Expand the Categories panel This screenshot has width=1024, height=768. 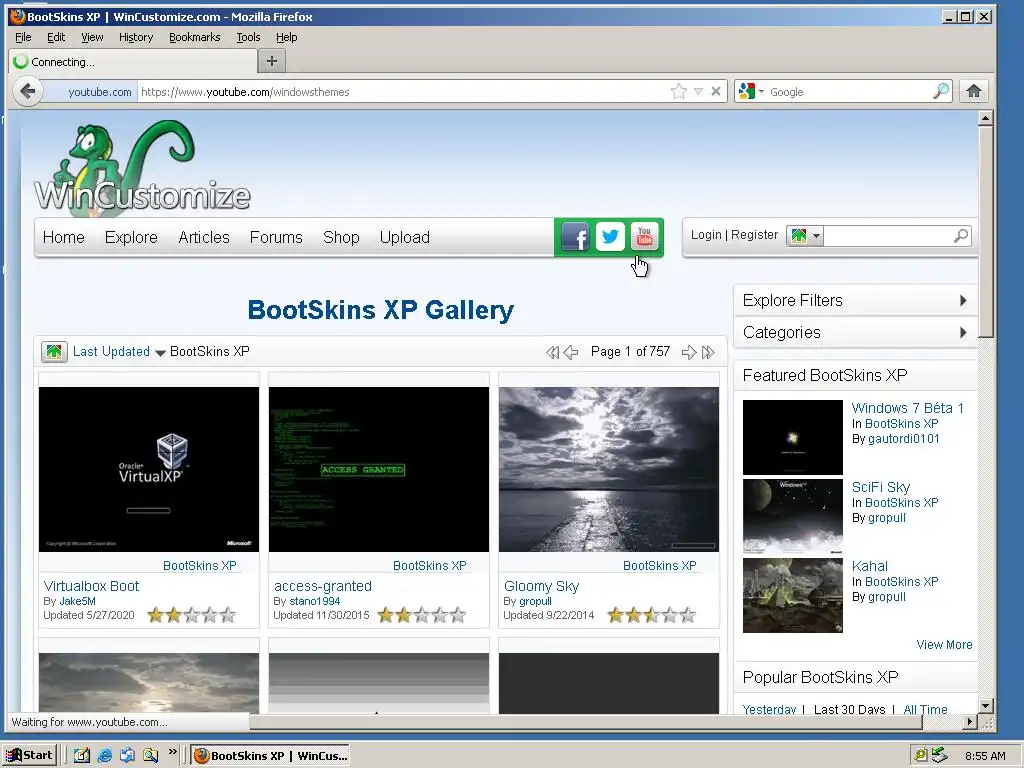coord(855,332)
